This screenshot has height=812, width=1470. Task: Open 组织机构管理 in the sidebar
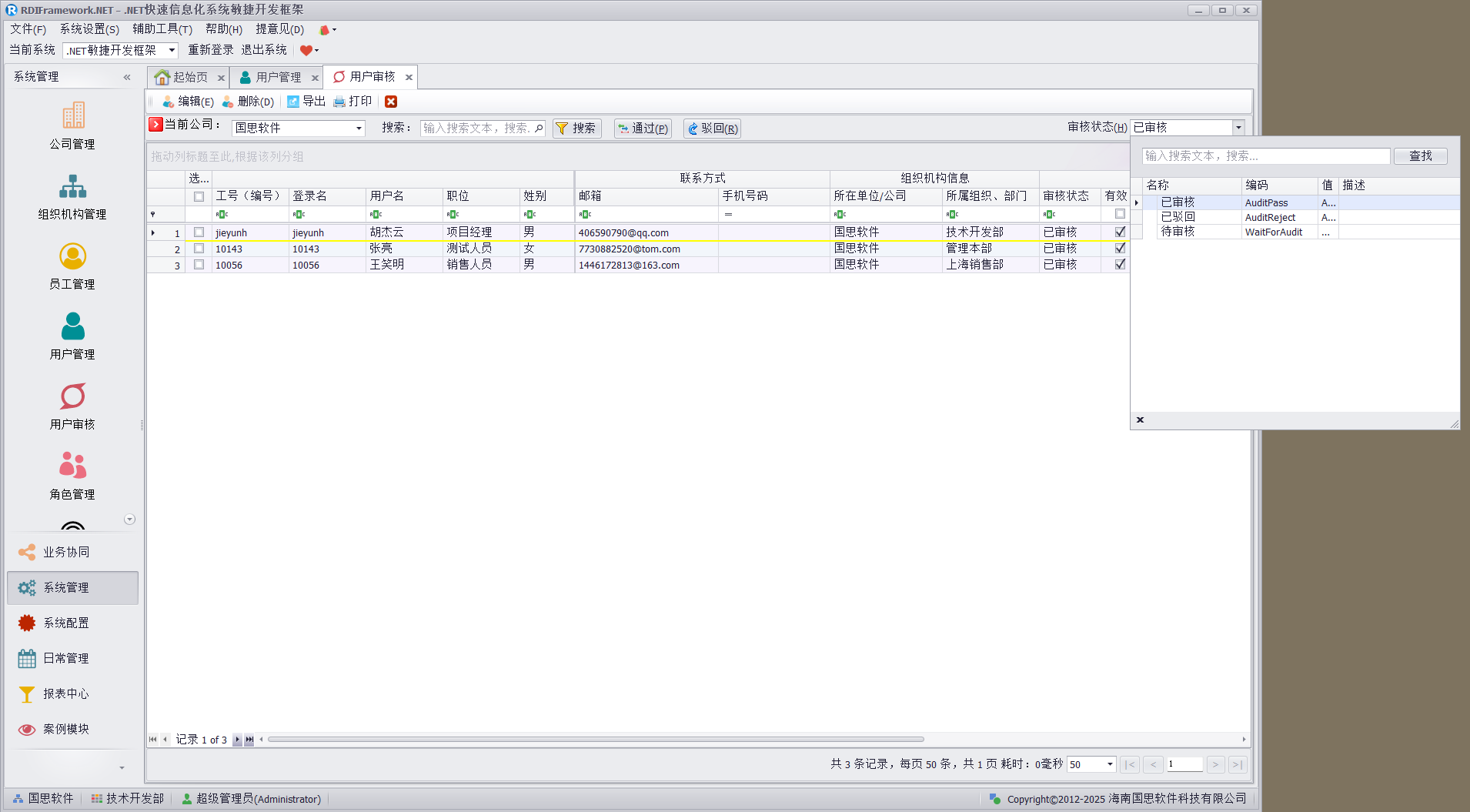click(73, 186)
